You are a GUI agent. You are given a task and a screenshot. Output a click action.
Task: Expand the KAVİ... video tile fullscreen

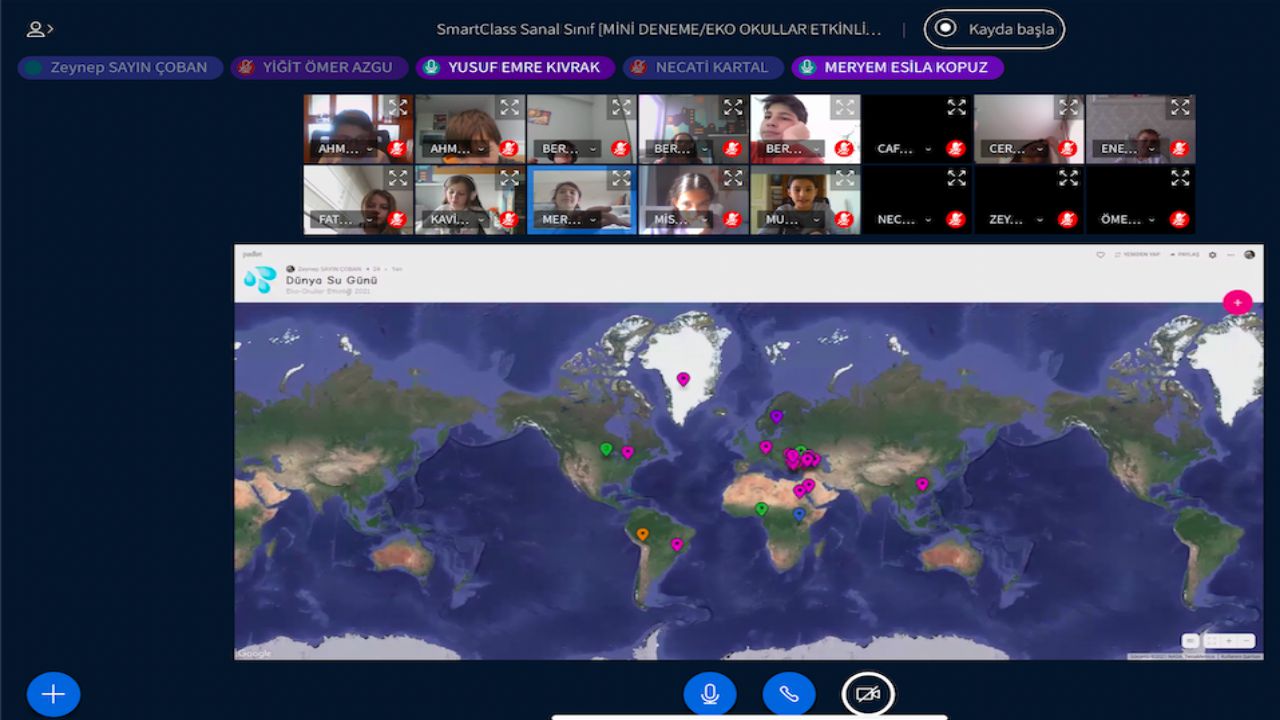tap(510, 178)
